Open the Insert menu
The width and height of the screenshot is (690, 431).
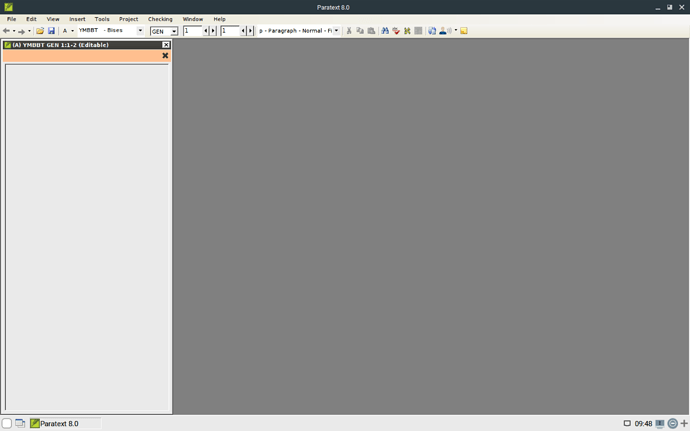77,19
